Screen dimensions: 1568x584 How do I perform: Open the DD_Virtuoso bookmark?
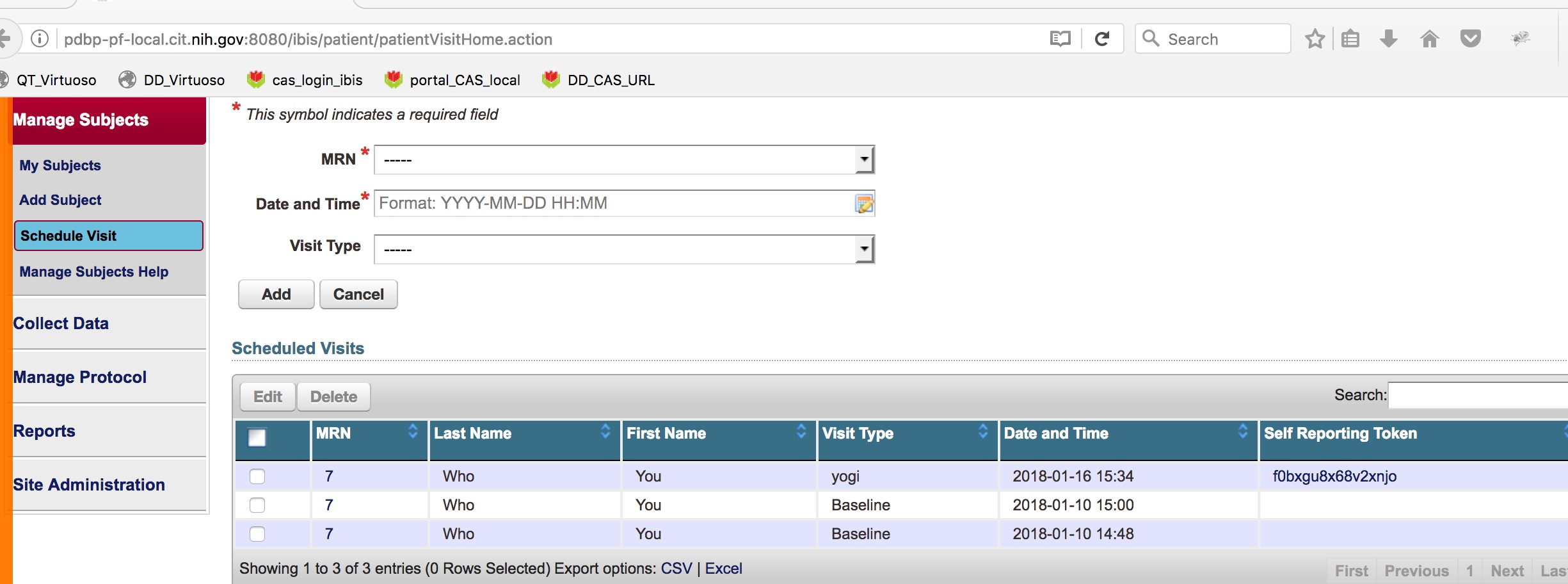point(172,80)
